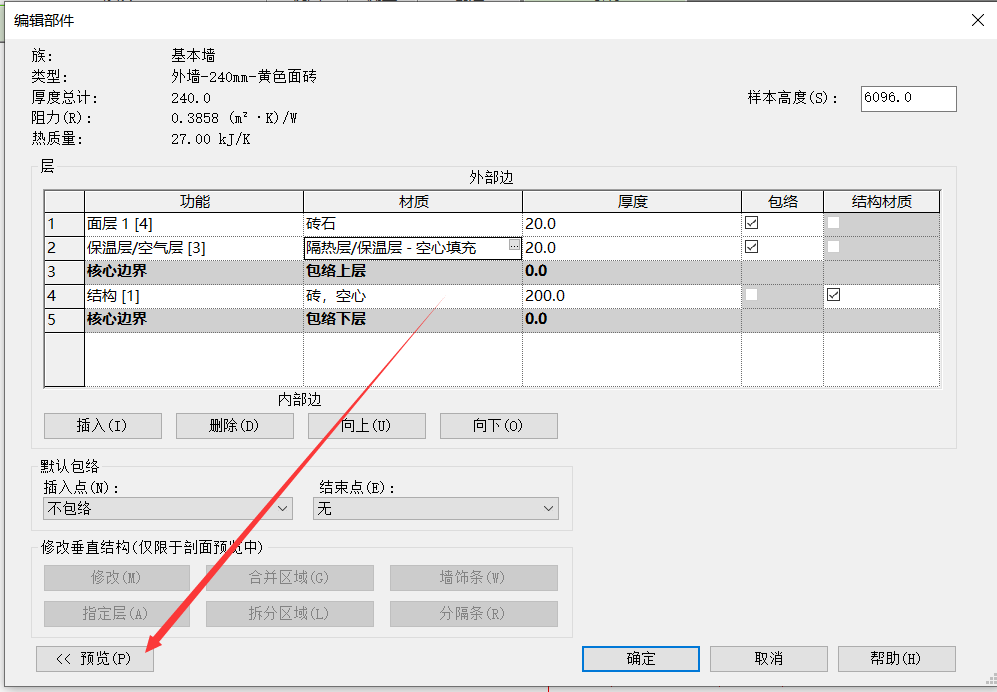
Task: Toggle 包络 checkbox for 保温层/空气层 row
Action: pyautogui.click(x=752, y=247)
